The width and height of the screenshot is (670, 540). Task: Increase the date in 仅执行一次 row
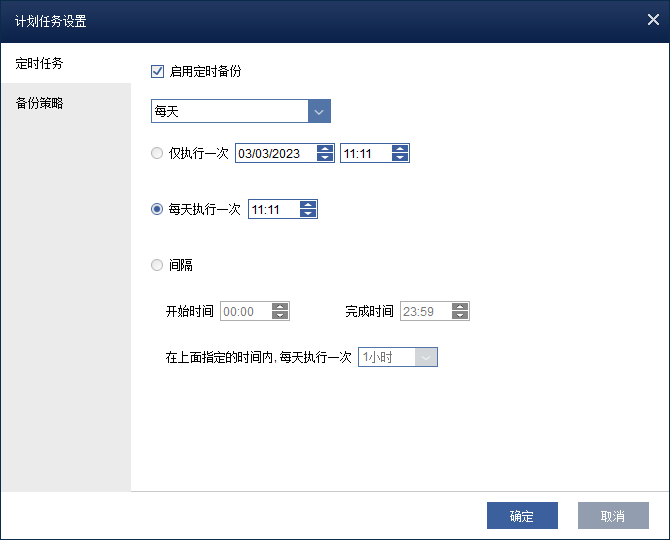325,149
